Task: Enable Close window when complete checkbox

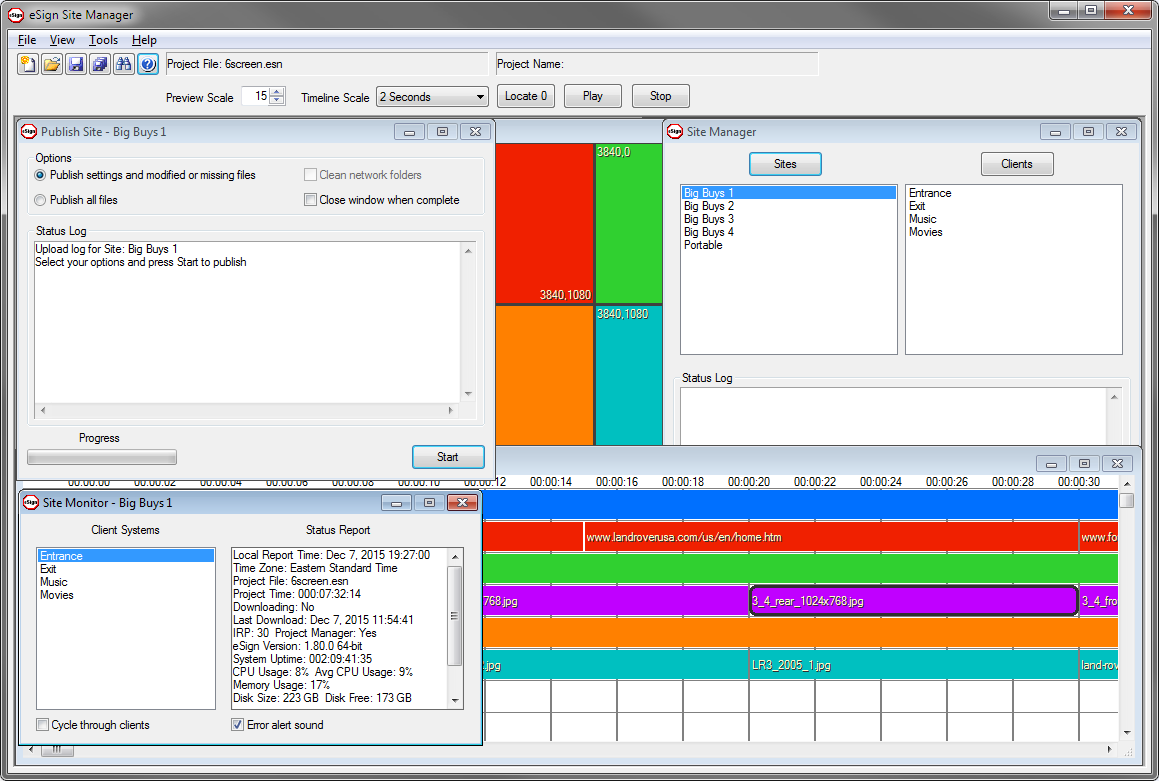Action: 311,200
